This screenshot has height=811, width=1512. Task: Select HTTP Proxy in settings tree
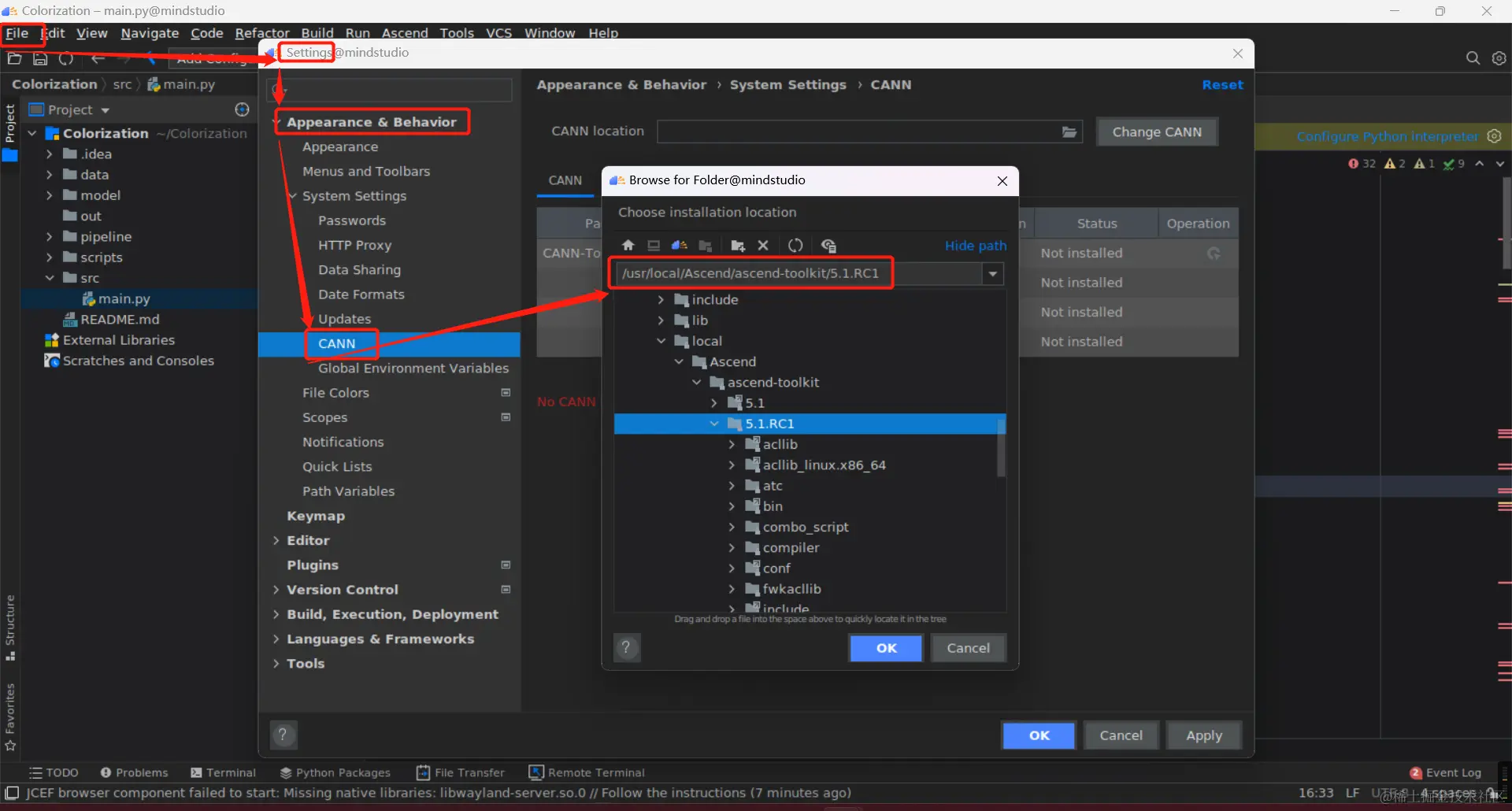point(354,246)
